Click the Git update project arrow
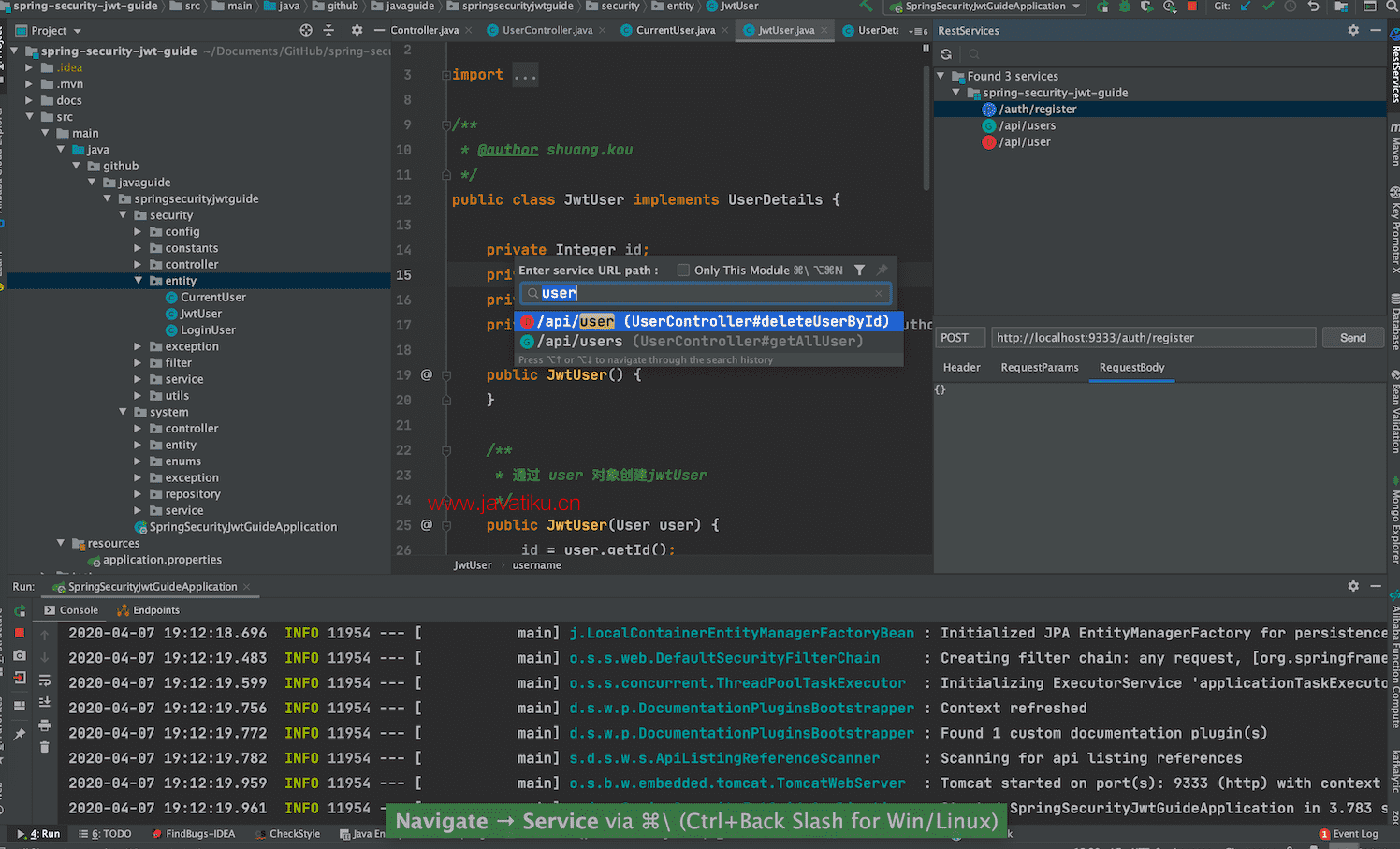The image size is (1400, 849). click(x=1245, y=7)
